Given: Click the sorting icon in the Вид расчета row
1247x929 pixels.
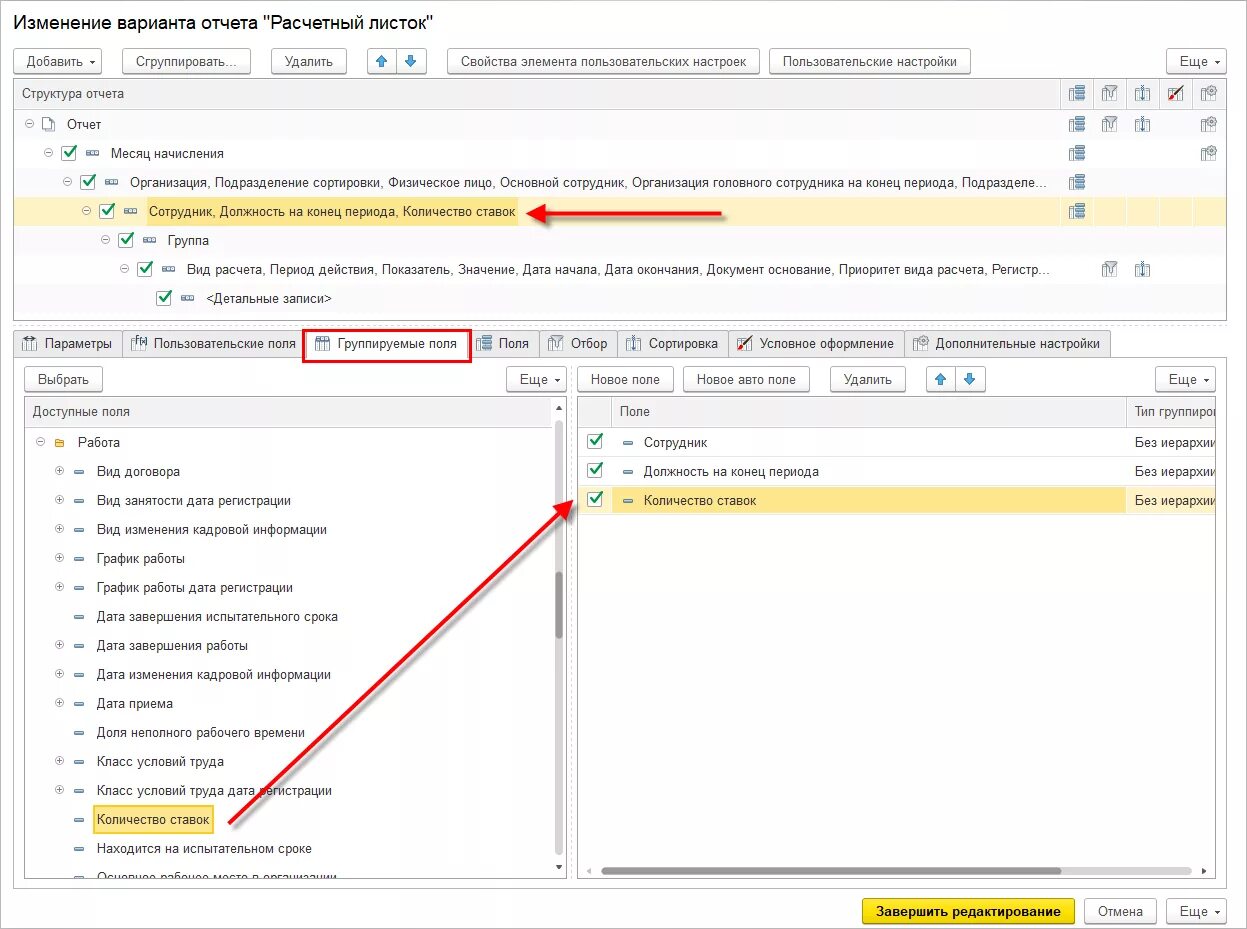Looking at the screenshot, I should click(1142, 269).
